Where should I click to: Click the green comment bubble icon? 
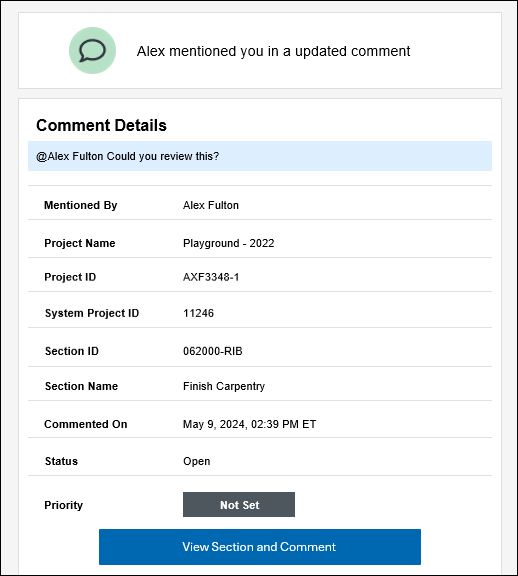pyautogui.click(x=92, y=50)
